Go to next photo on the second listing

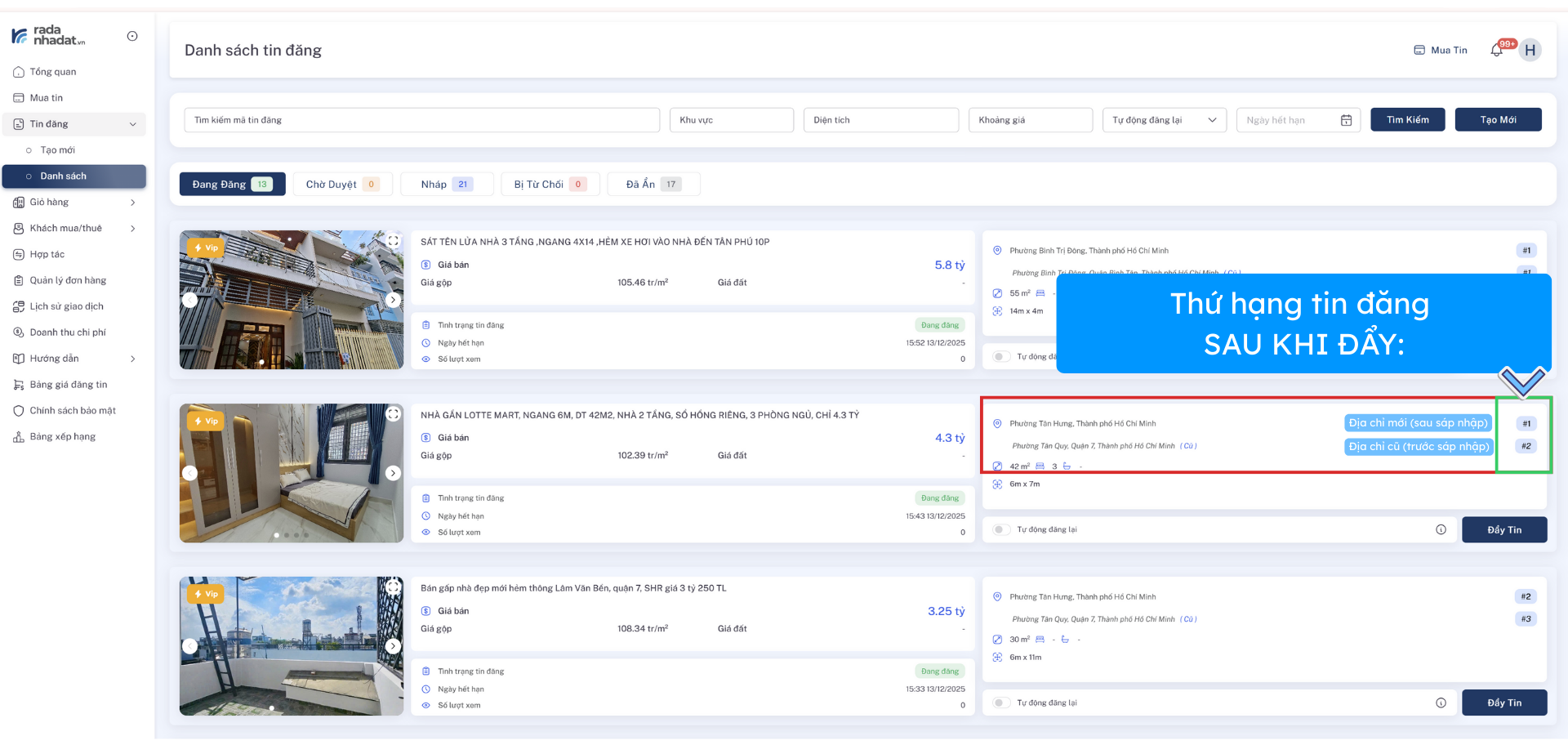tap(393, 473)
